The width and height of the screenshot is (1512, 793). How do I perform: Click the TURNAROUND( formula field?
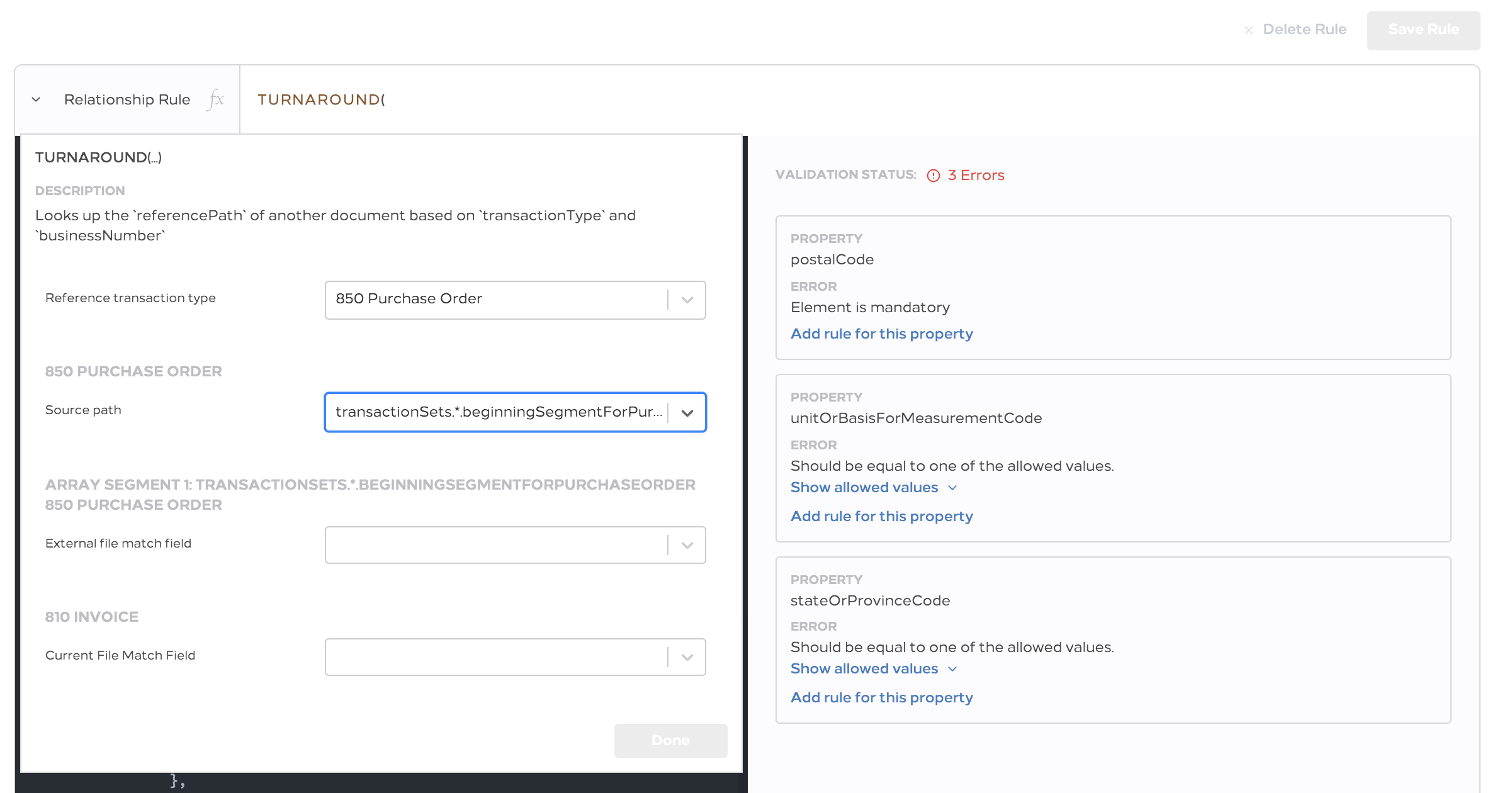[859, 99]
